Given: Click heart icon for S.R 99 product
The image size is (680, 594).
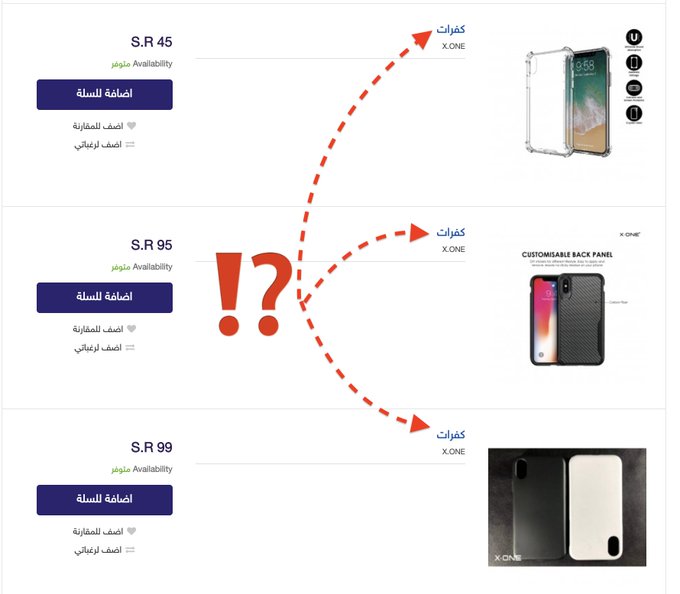Looking at the screenshot, I should pos(131,531).
